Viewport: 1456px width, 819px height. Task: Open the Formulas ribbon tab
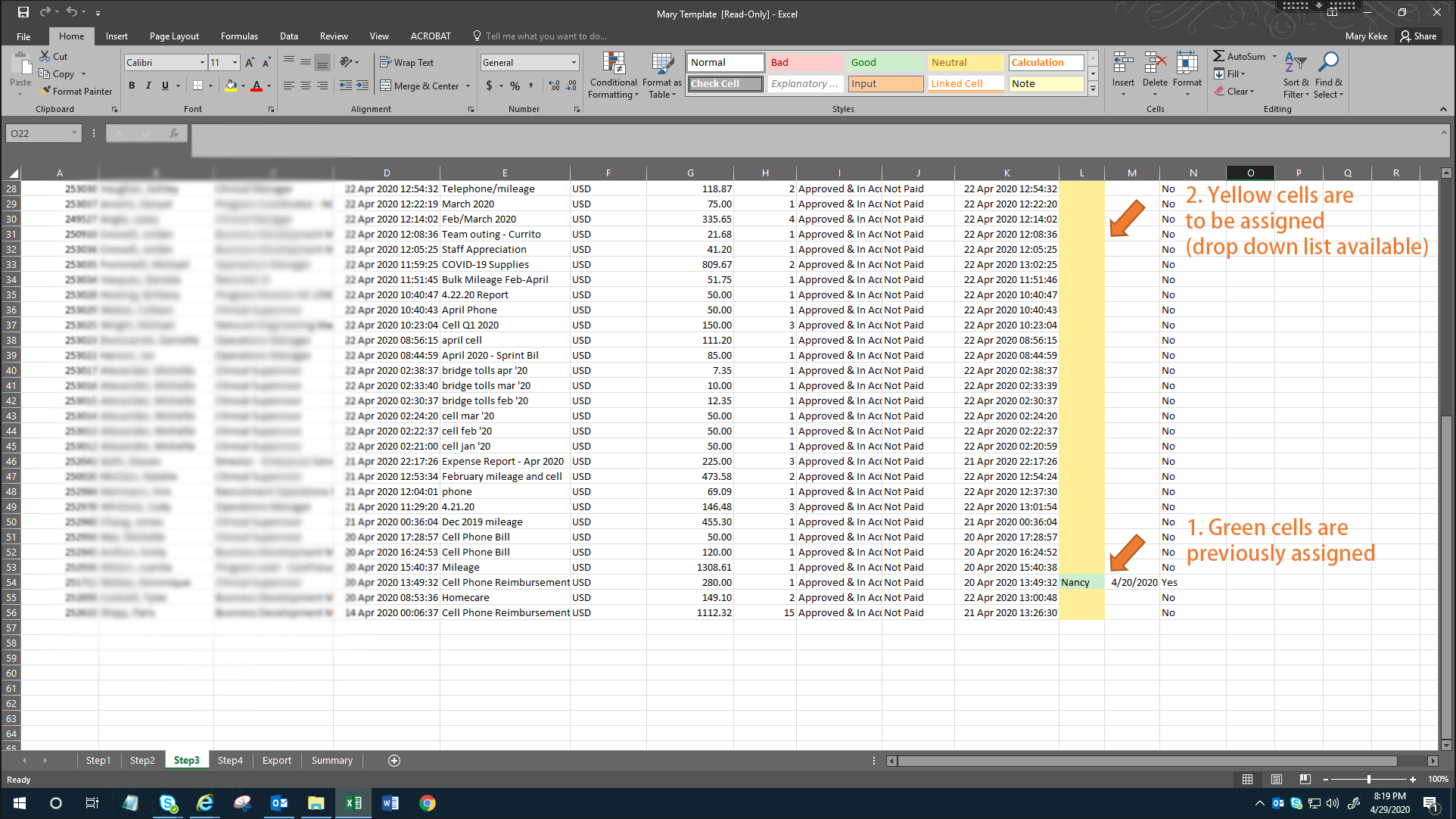pyautogui.click(x=239, y=36)
